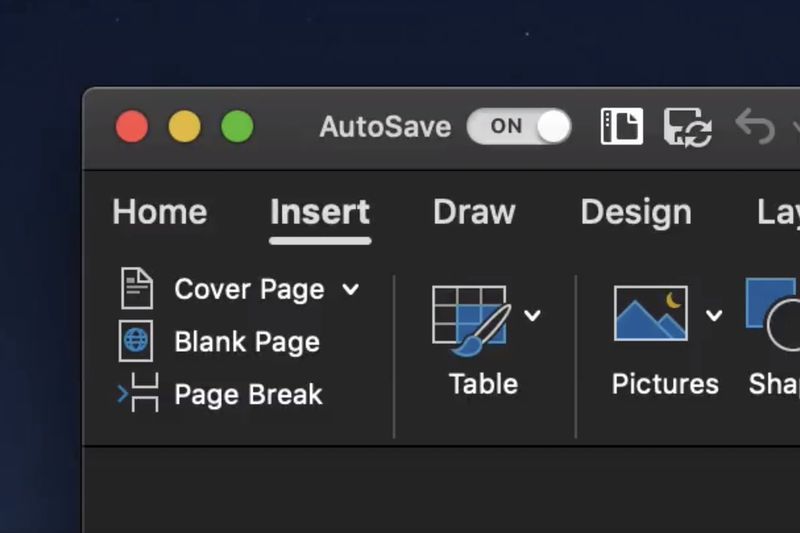Insert a Blank Page using its label
Viewport: 800px width, 533px height.
247,342
